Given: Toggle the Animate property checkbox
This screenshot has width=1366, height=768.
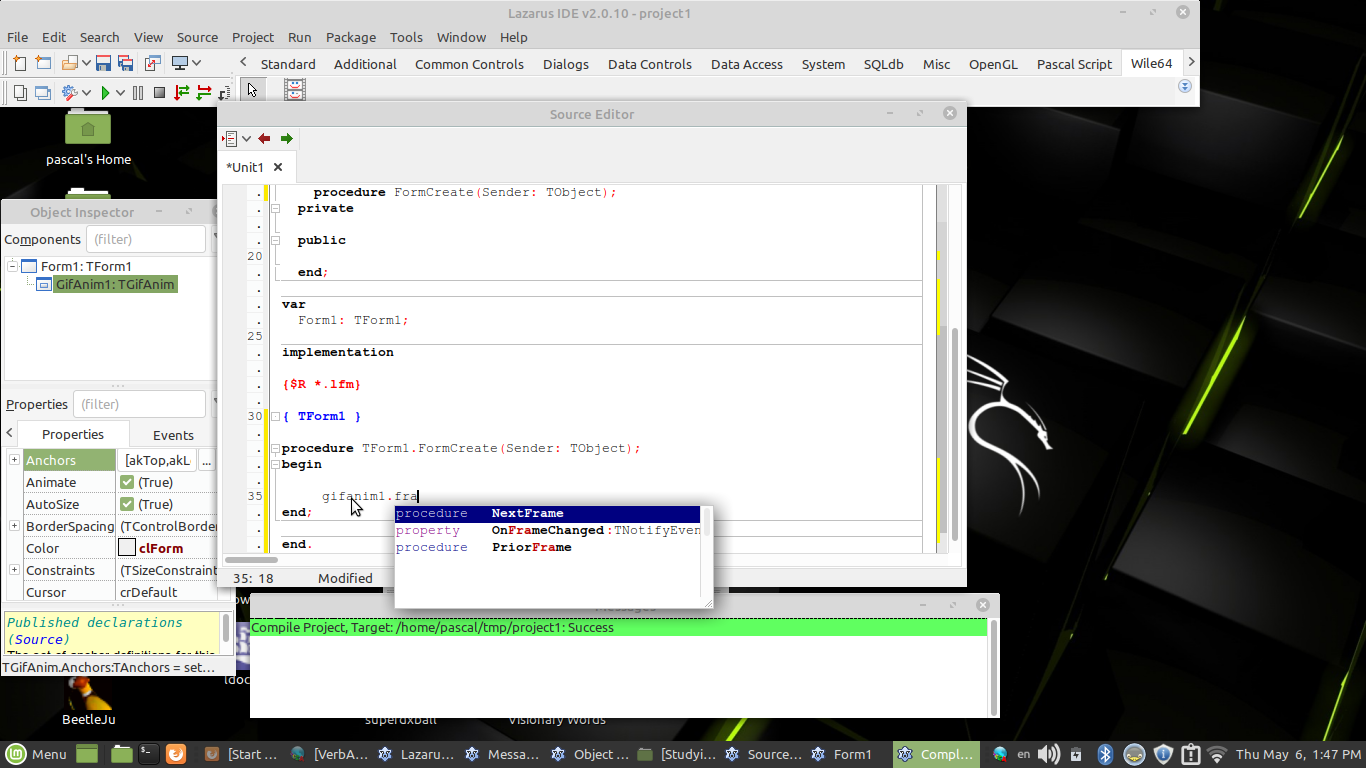Looking at the screenshot, I should point(127,482).
